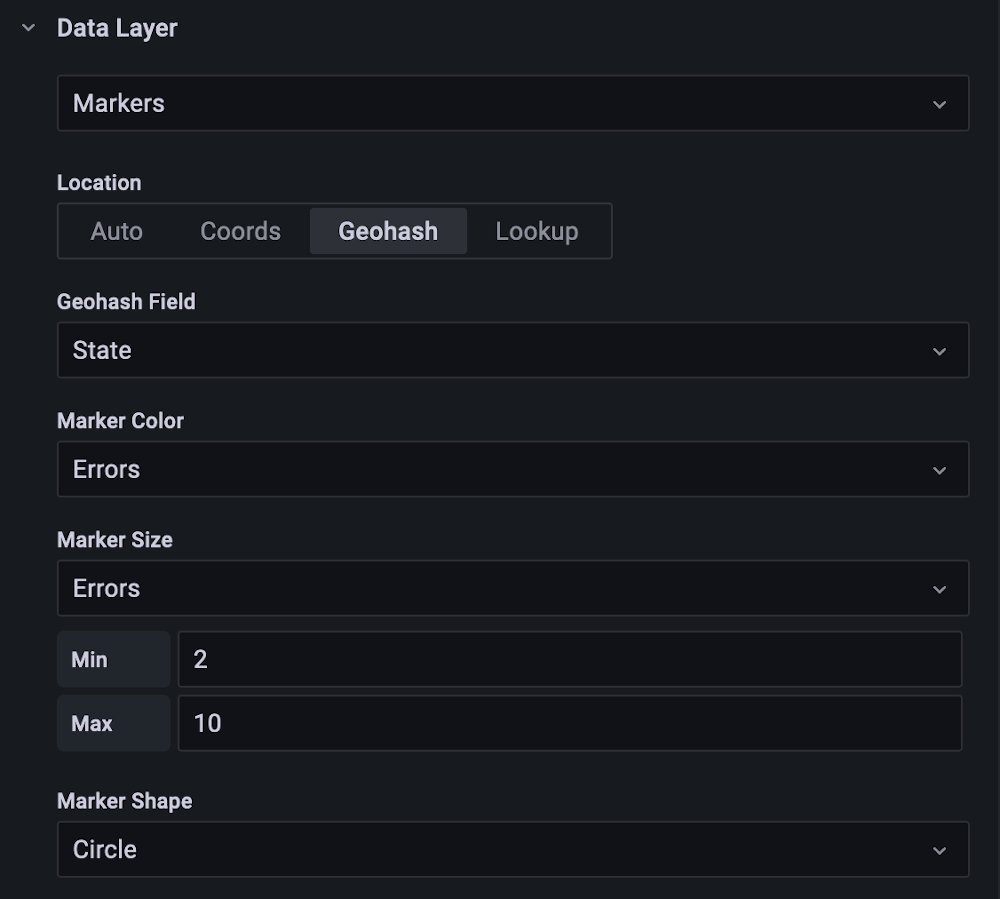Select Auto as the Location mode
The width and height of the screenshot is (1000, 899).
tap(116, 231)
